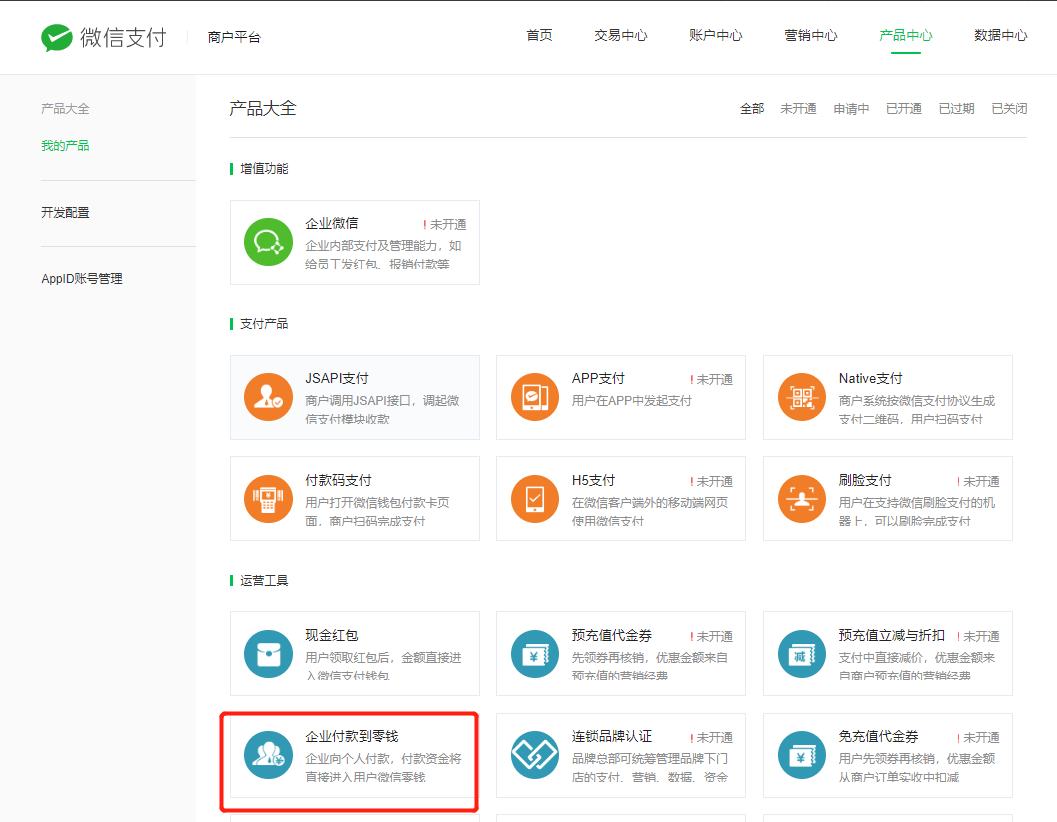
Task: Click the 预充值立减与折扣 blue discount icon
Action: coord(802,653)
